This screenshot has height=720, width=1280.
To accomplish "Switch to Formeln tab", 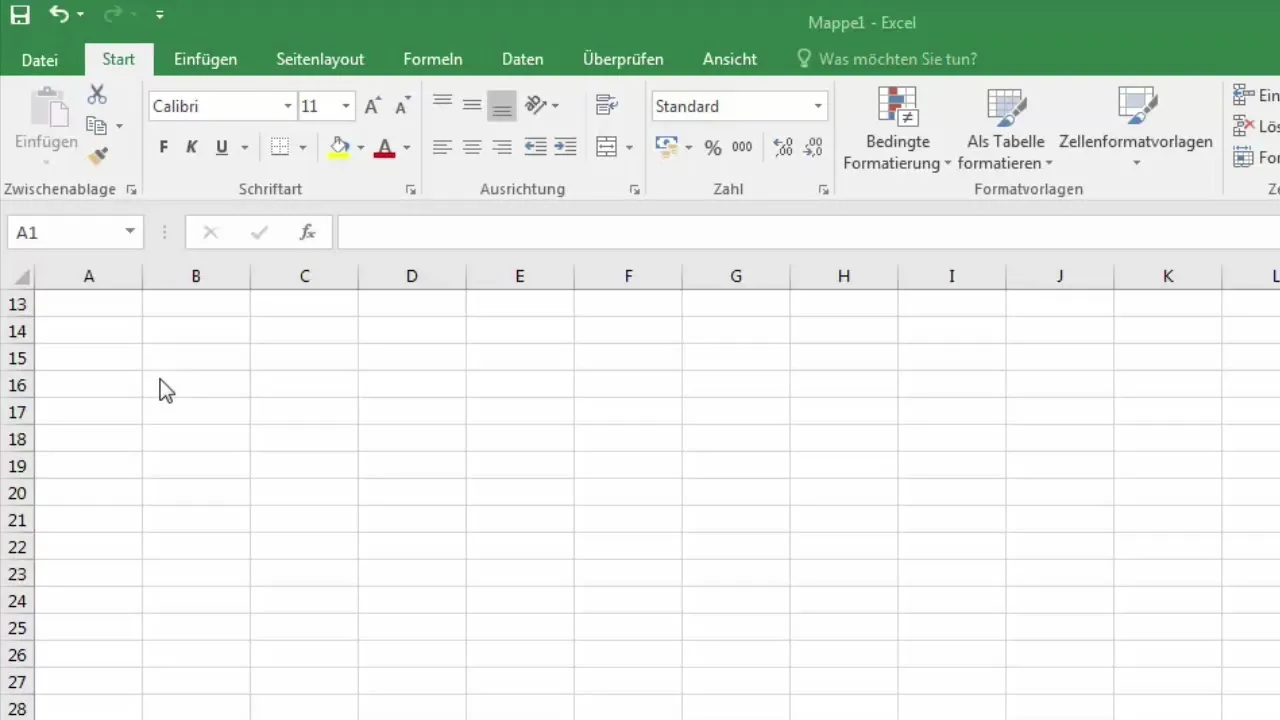I will (432, 59).
